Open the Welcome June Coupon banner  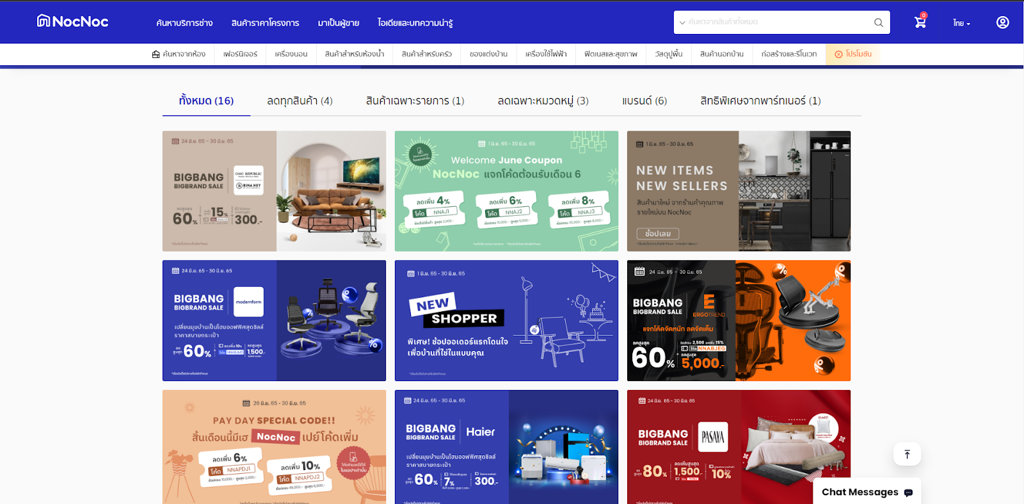[506, 191]
